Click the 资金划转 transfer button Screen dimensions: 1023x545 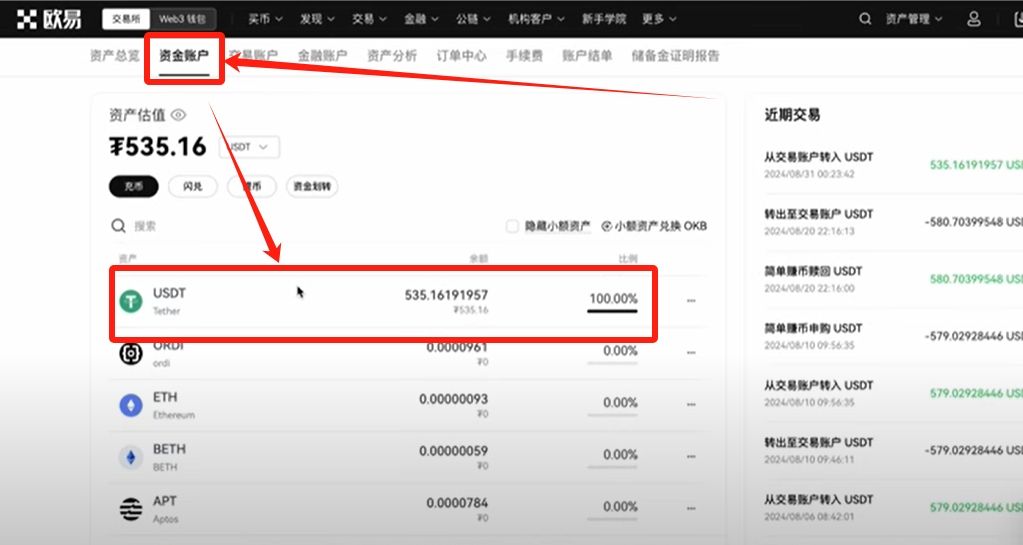point(313,186)
